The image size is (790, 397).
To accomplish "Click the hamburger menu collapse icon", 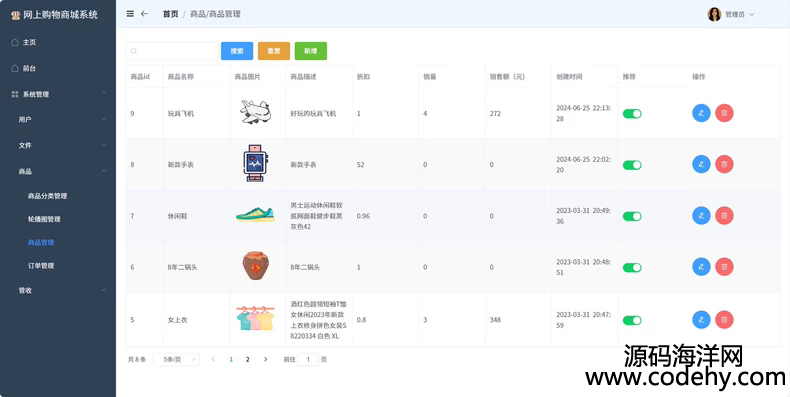I will click(x=130, y=14).
